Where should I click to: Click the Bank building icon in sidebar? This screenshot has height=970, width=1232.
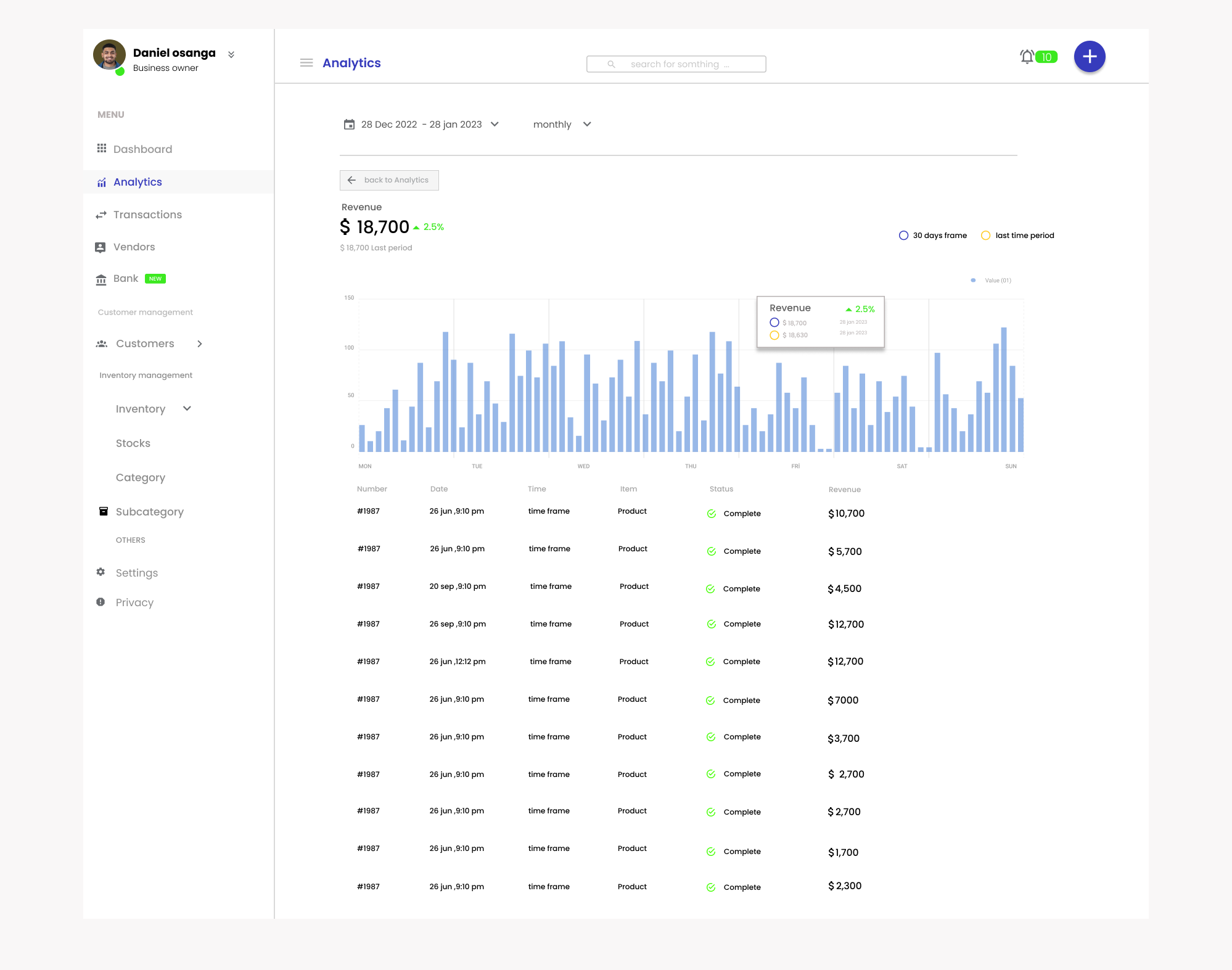101,279
